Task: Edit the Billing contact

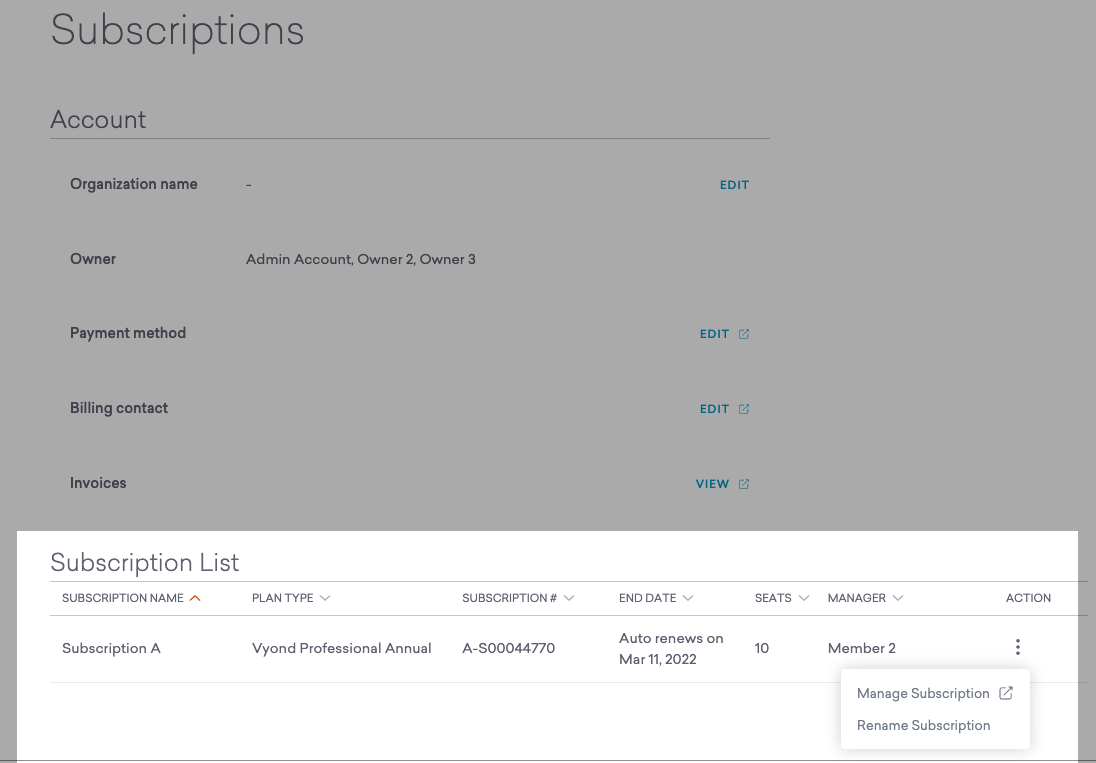Action: [x=713, y=408]
